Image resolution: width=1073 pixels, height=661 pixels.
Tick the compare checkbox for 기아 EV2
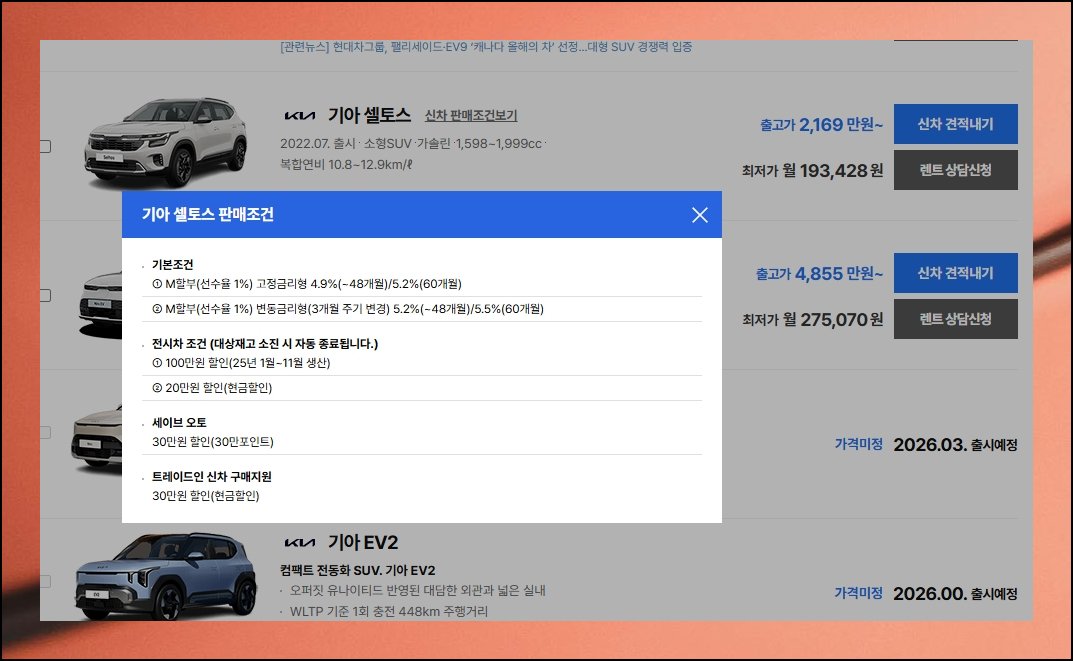(x=45, y=582)
